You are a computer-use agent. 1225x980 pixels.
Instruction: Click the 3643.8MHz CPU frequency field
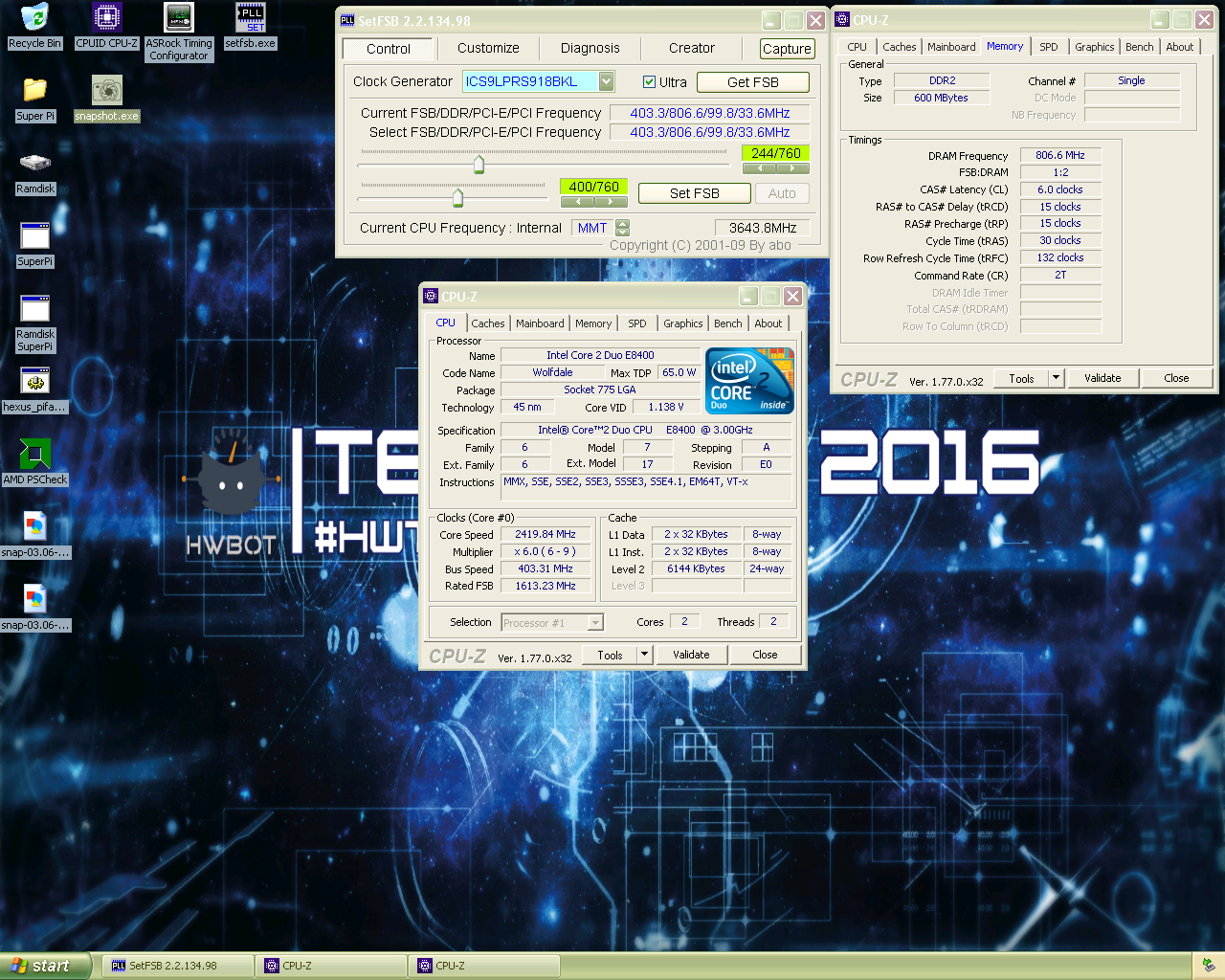(x=763, y=228)
